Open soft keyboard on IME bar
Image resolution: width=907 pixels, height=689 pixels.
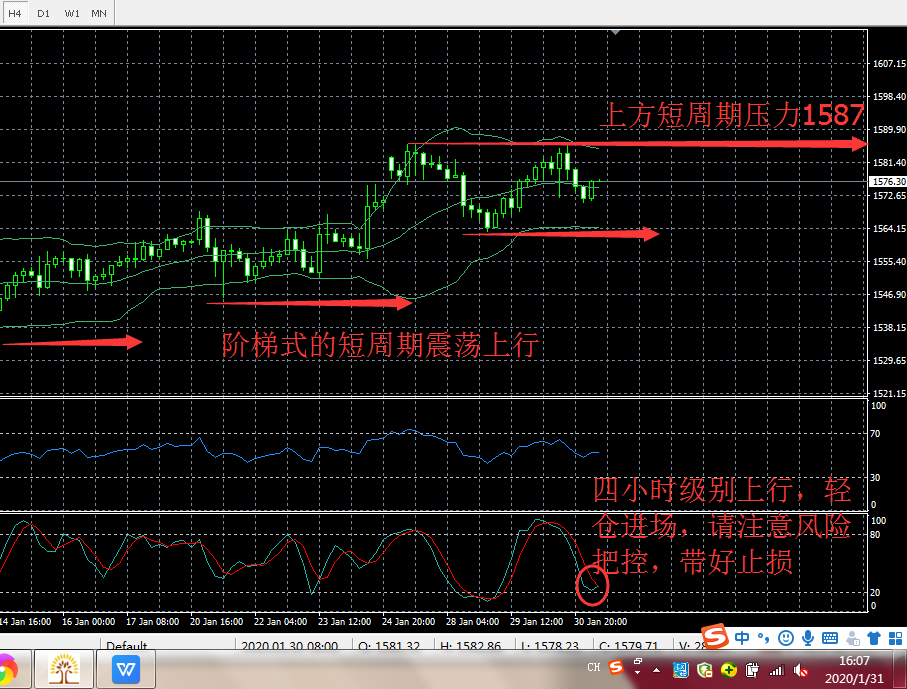(x=829, y=638)
